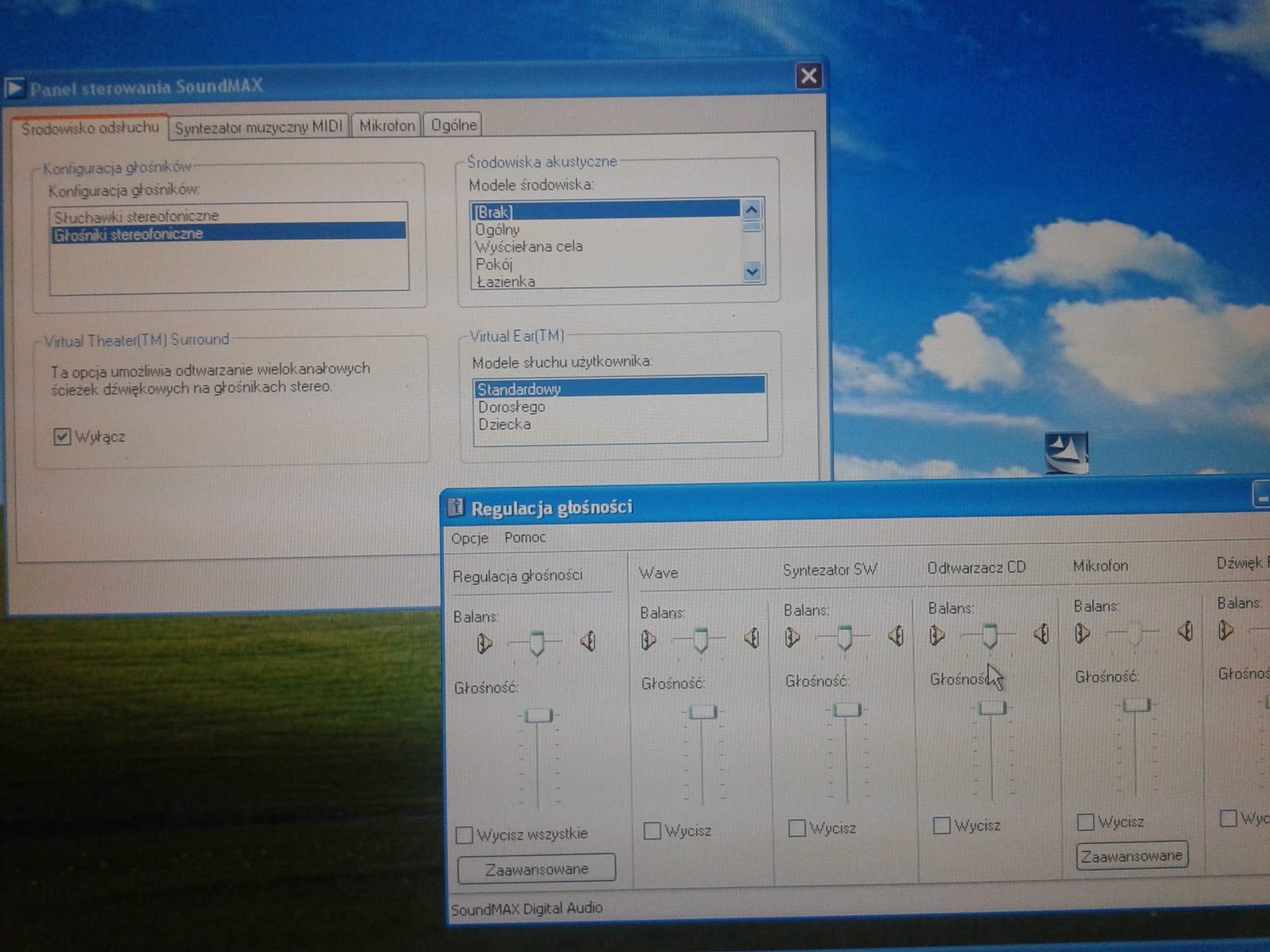This screenshot has height=952, width=1270.
Task: Click the Mikrofon volume slider handle
Action: [1137, 704]
